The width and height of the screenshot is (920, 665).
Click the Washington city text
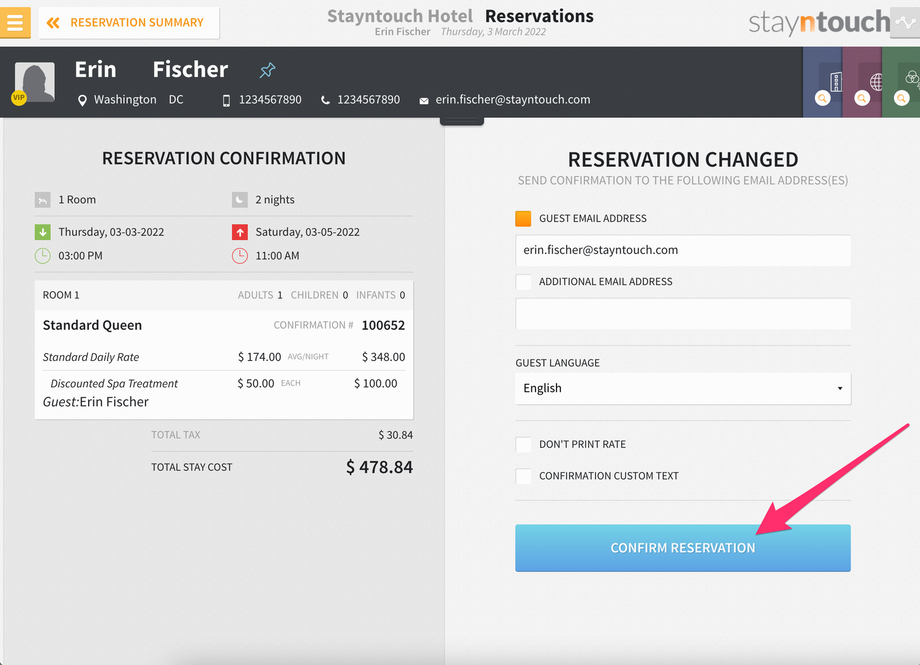click(x=125, y=100)
